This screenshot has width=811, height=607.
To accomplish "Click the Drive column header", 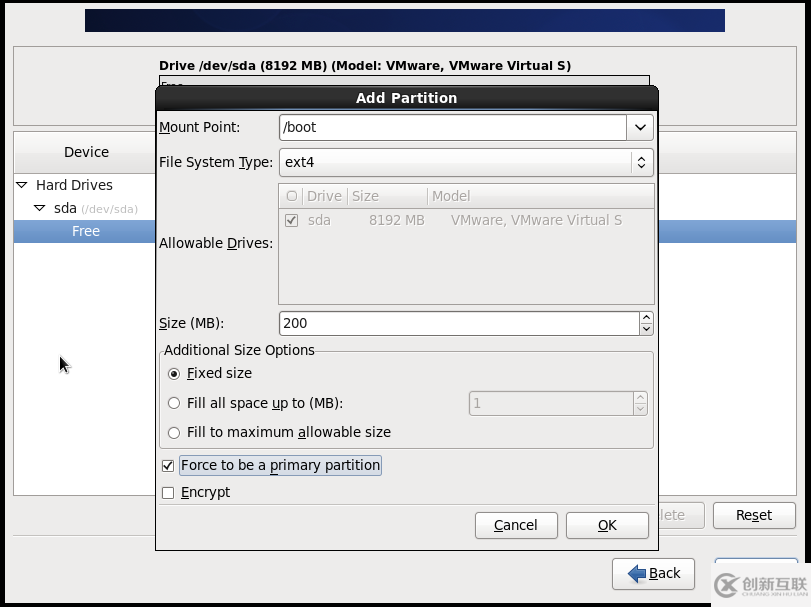I will point(324,196).
